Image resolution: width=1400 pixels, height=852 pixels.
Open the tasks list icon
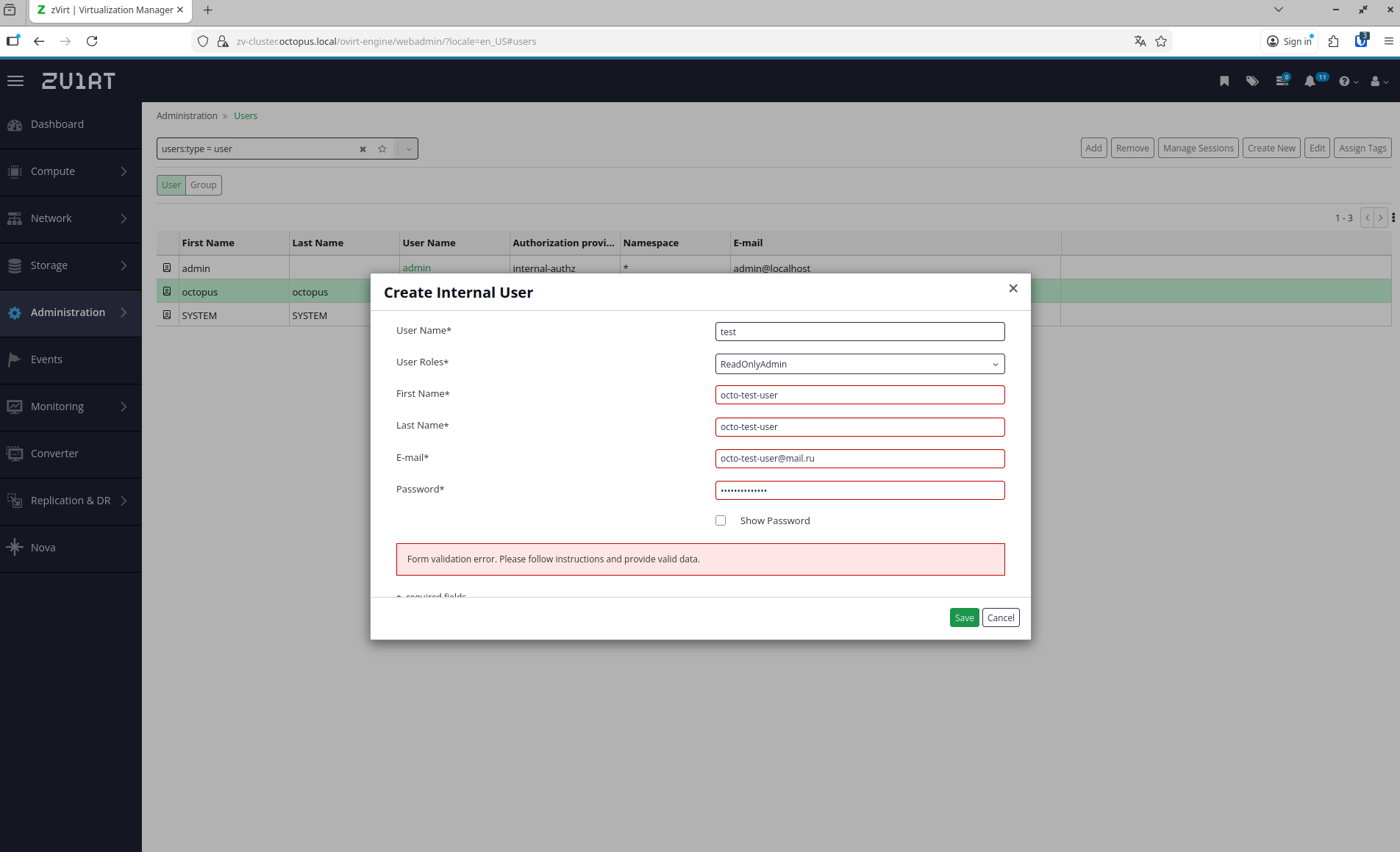(x=1282, y=81)
